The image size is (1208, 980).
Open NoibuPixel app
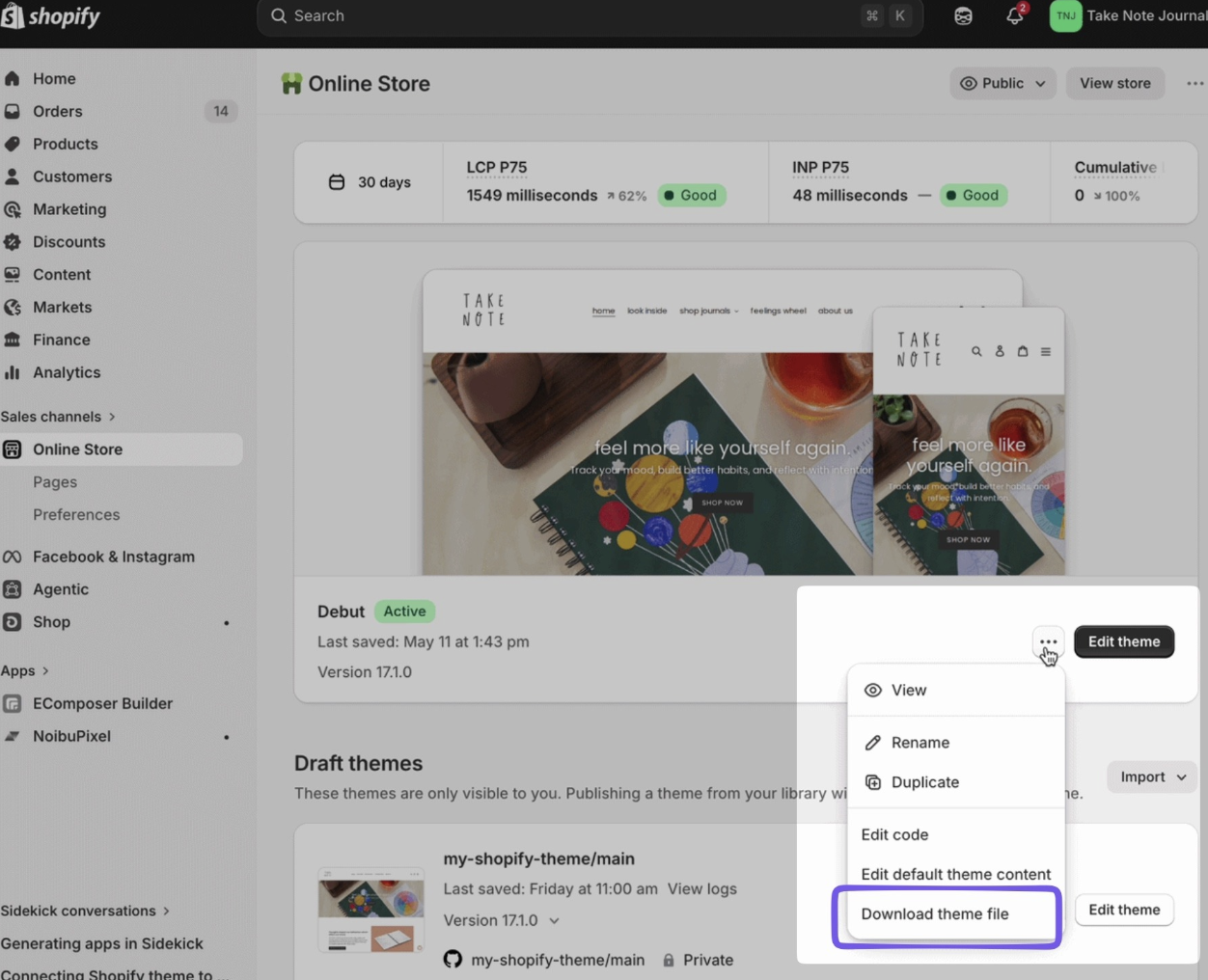pyautogui.click(x=71, y=737)
